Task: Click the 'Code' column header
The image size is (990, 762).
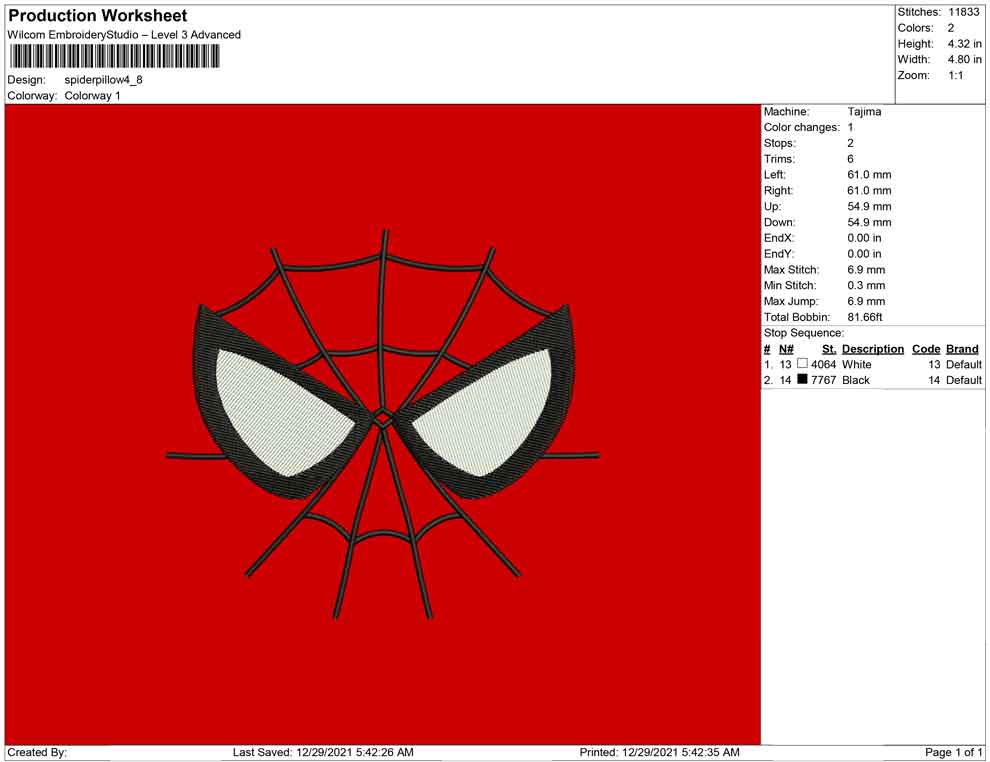Action: 926,348
